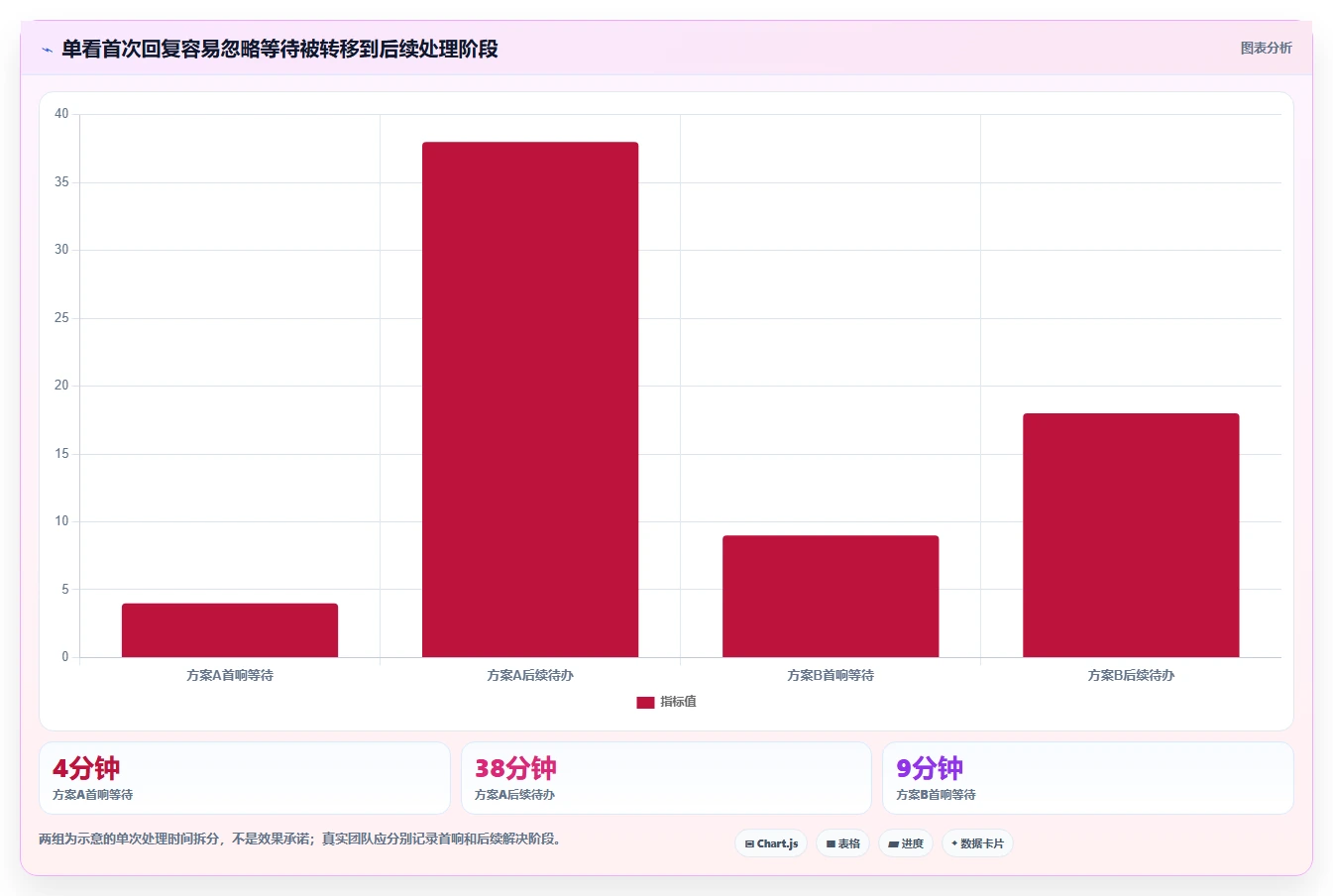Click the 指标值 legend text
This screenshot has width=1333, height=896.
(679, 702)
